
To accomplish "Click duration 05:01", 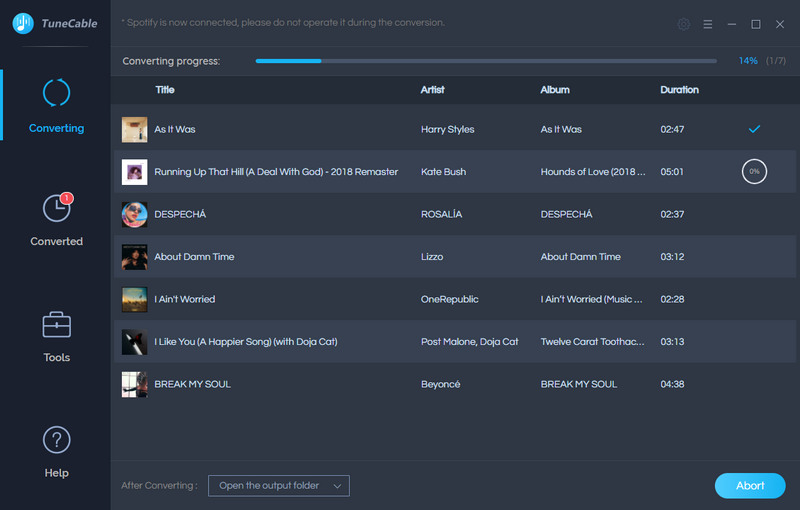I will click(x=672, y=172).
